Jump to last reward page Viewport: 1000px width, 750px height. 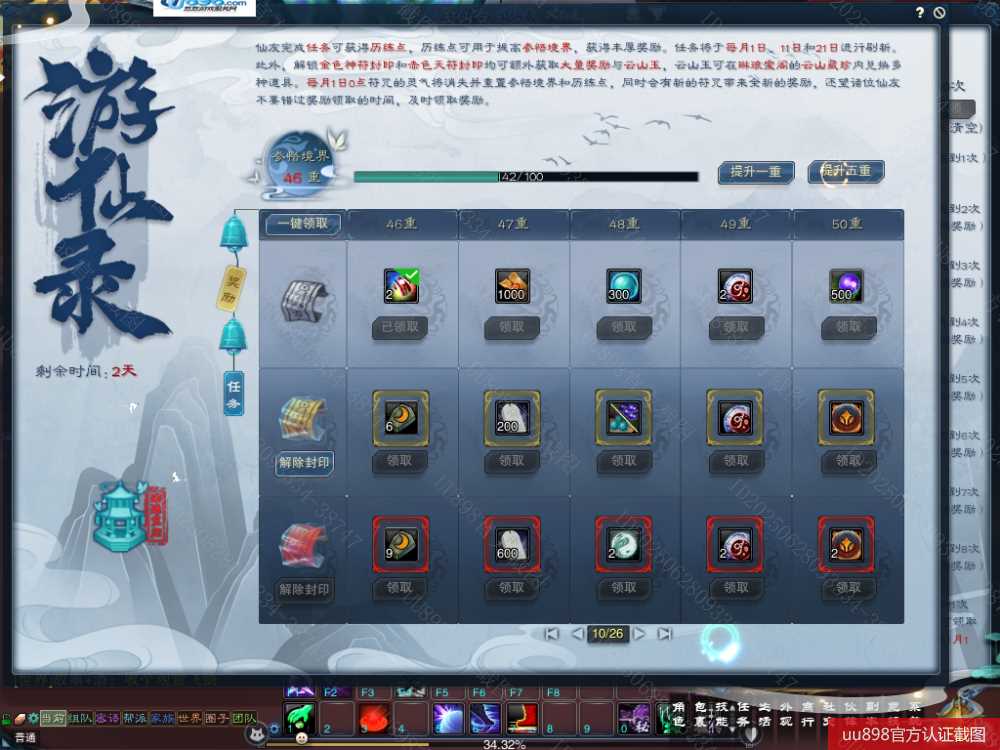665,634
